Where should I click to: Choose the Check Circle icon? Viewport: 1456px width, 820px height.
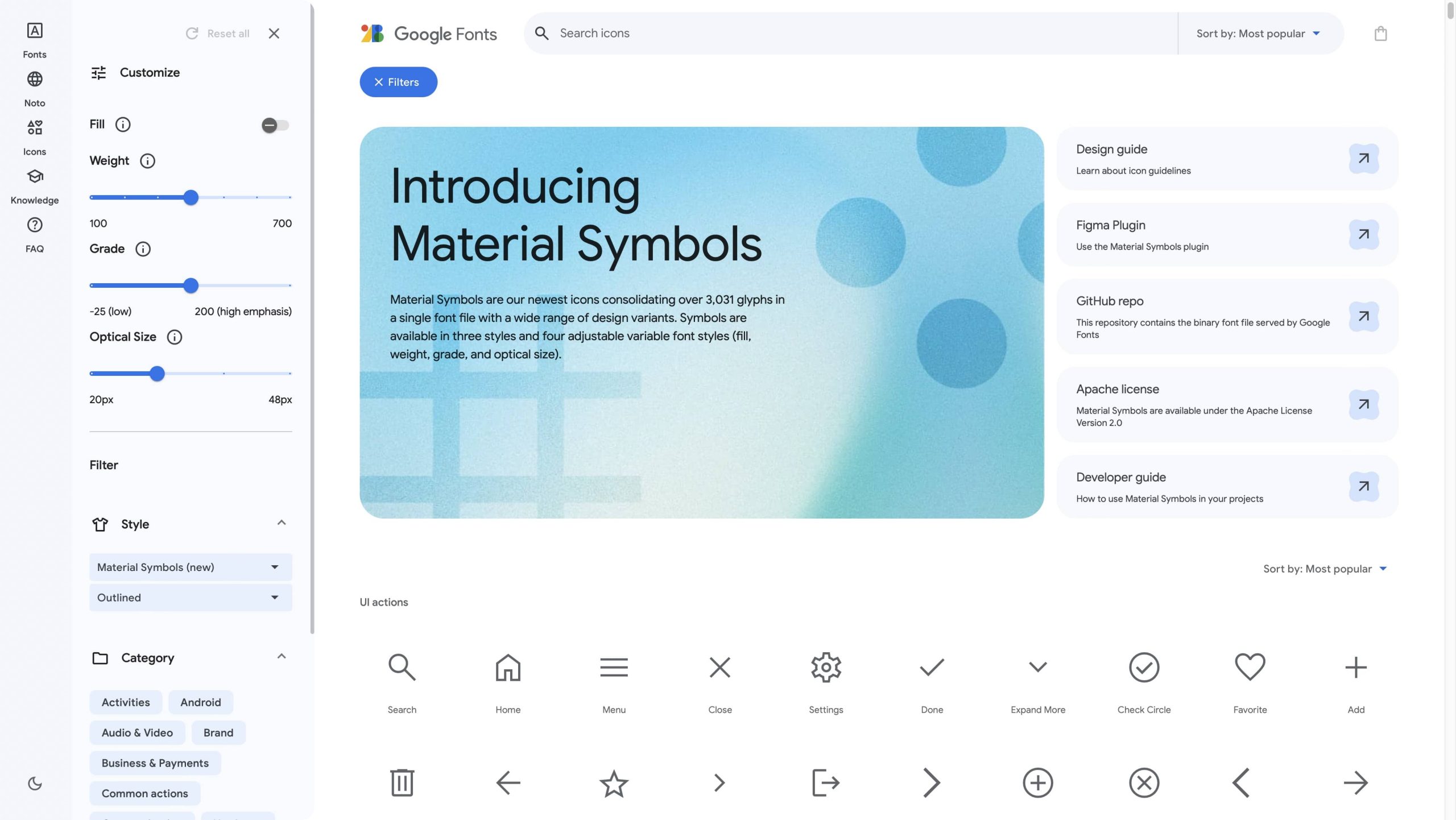(1144, 667)
